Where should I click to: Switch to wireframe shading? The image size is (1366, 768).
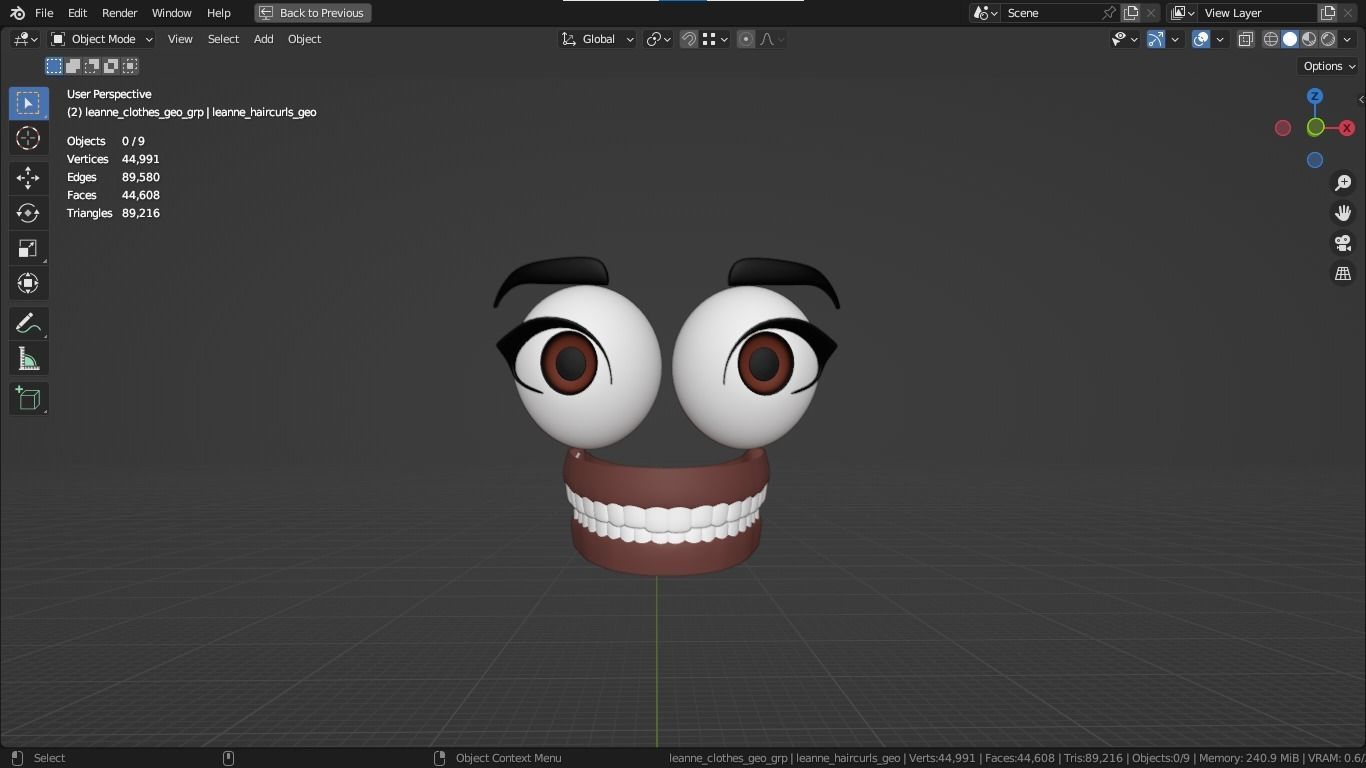(1271, 39)
